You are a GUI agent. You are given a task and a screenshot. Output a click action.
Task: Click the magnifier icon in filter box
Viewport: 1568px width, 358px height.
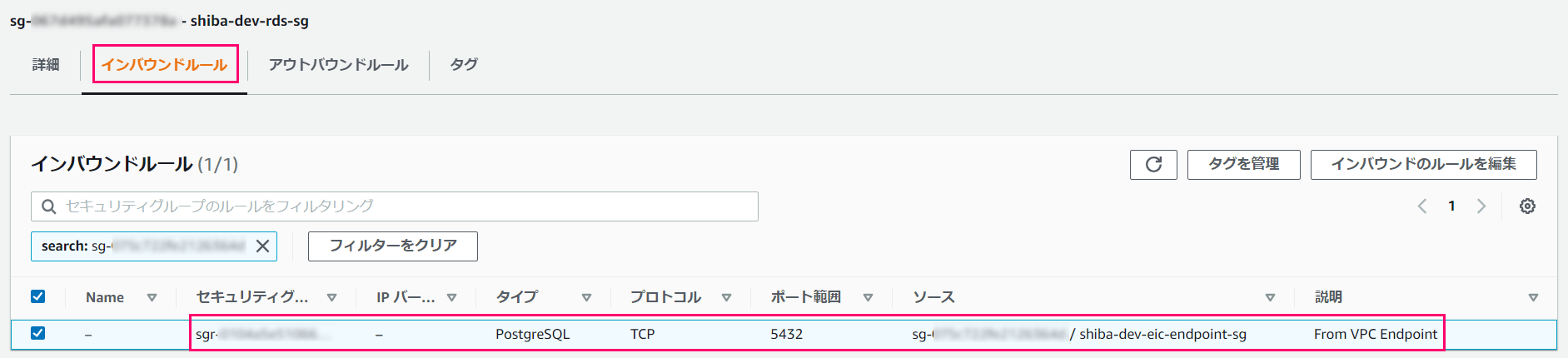coord(49,206)
